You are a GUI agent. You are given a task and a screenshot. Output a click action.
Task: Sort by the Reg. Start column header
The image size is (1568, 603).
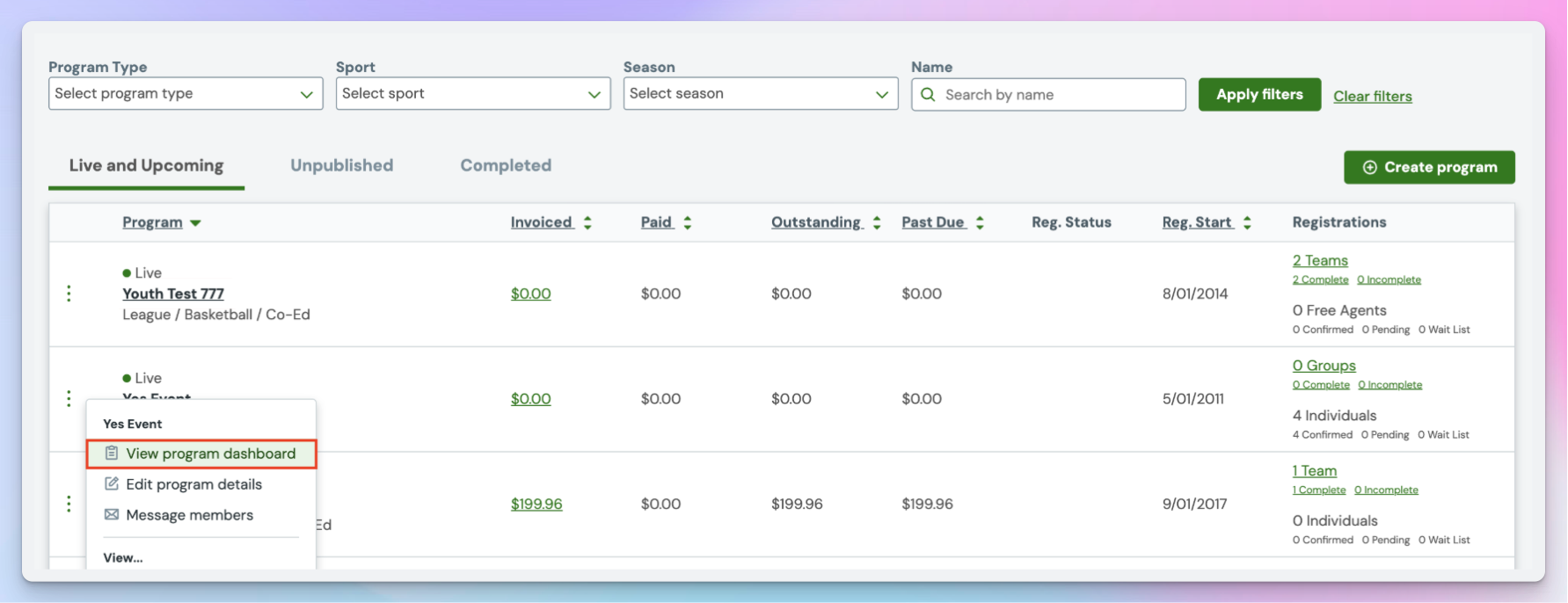1197,222
